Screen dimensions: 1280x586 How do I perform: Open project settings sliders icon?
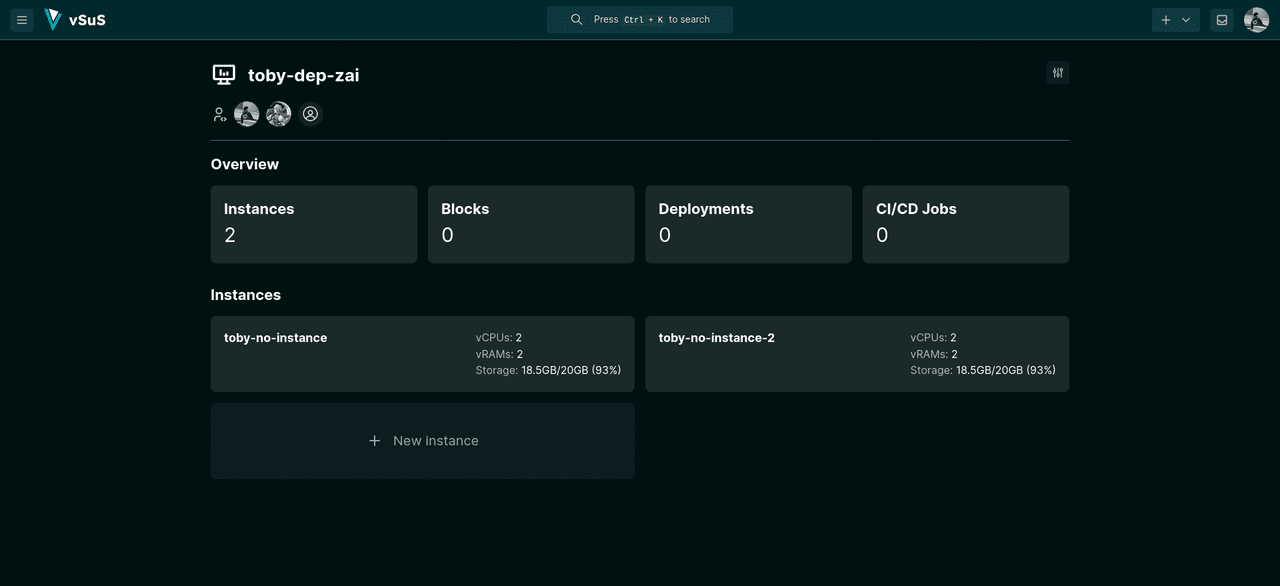click(1057, 73)
